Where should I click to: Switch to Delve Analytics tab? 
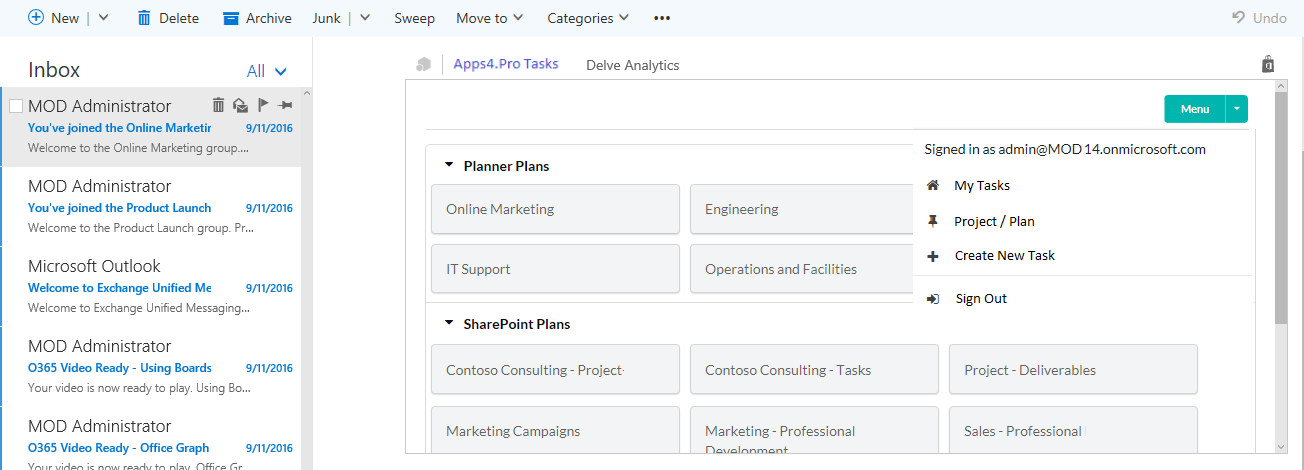tap(632, 65)
